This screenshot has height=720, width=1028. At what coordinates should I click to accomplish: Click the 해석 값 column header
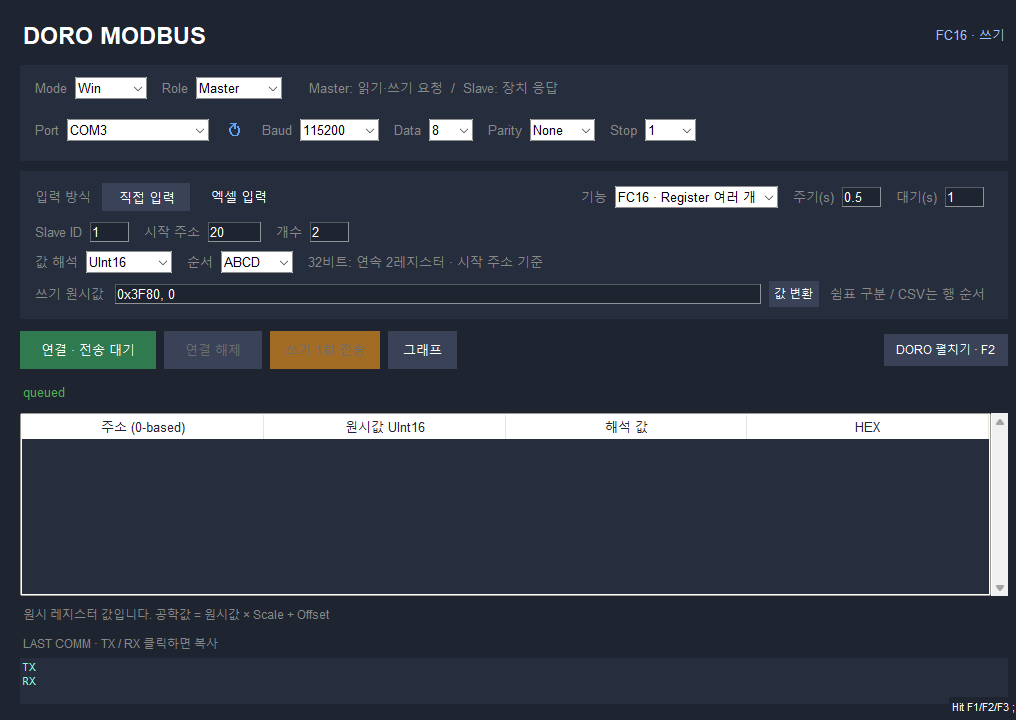coord(626,427)
